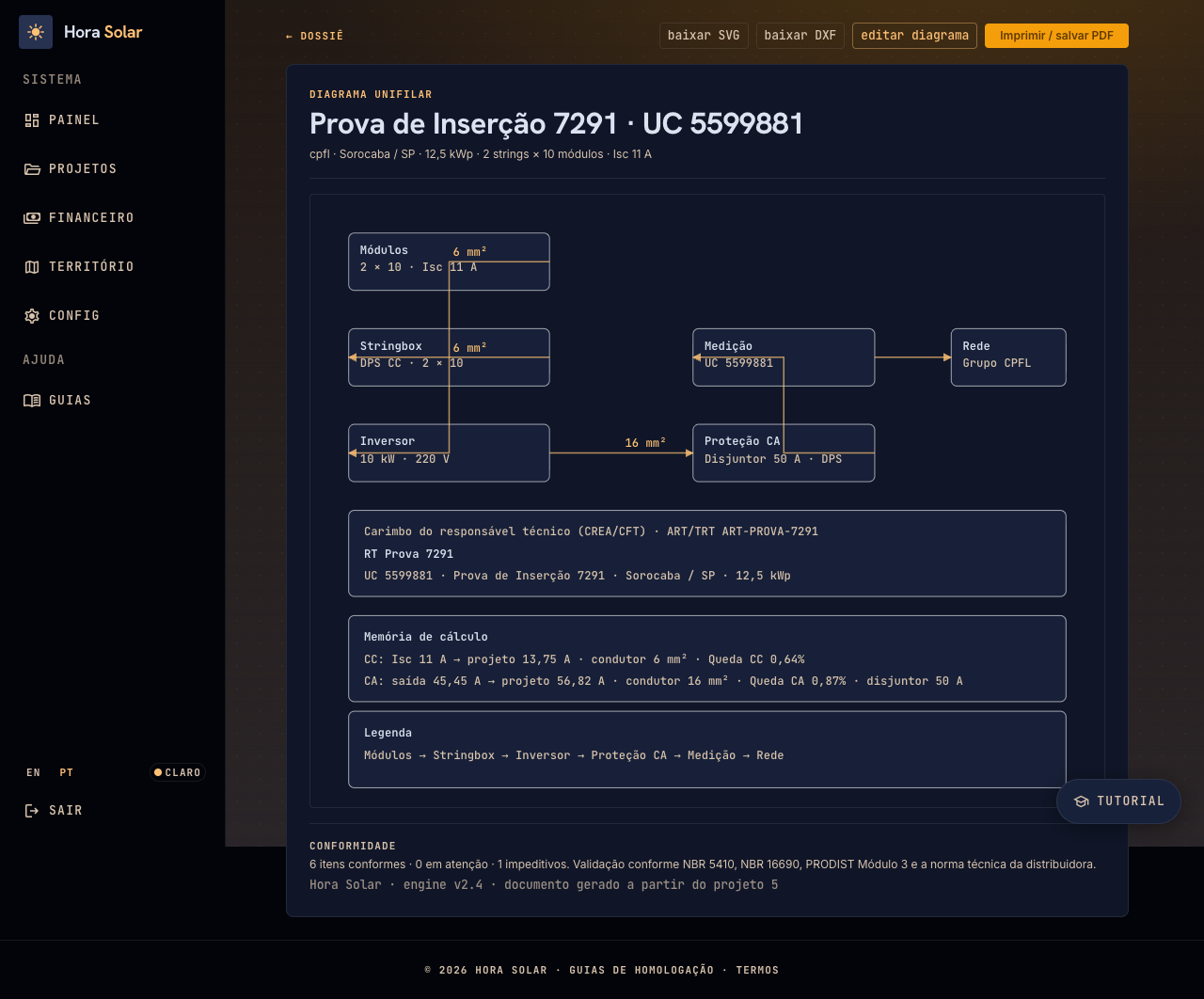Select the Rede Grupo CPFL block

point(1008,357)
